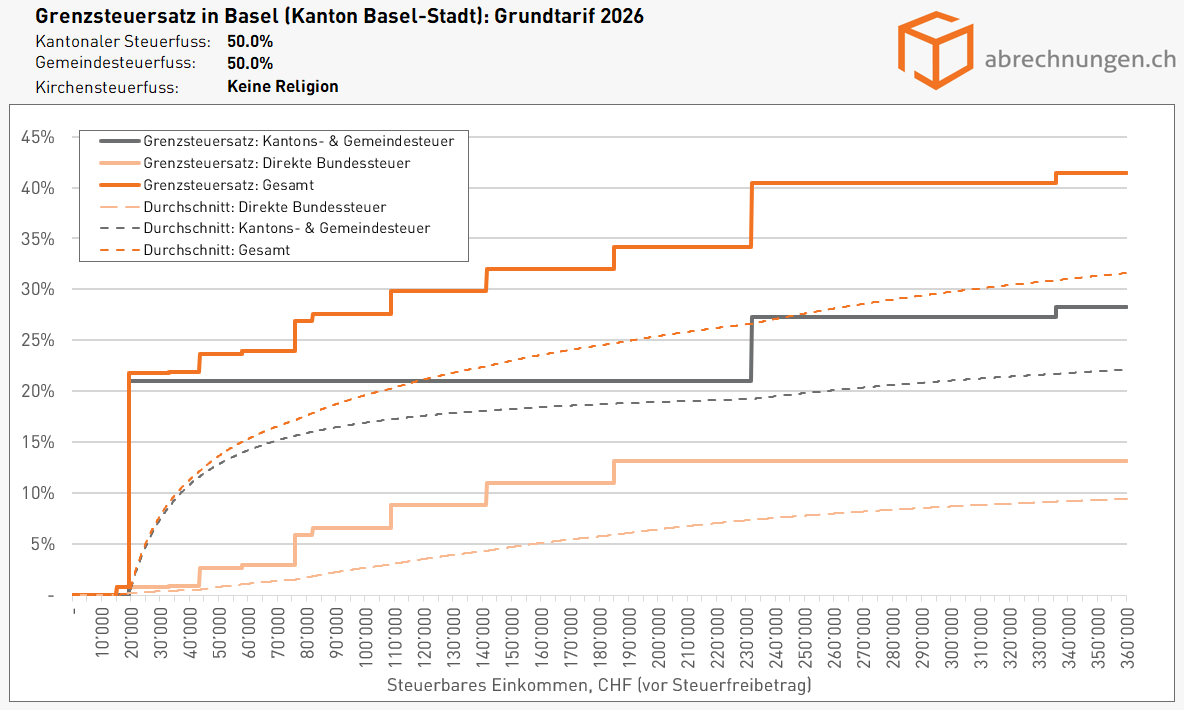The height and width of the screenshot is (710, 1184).
Task: Click the 30% y-axis label
Action: click(38, 289)
